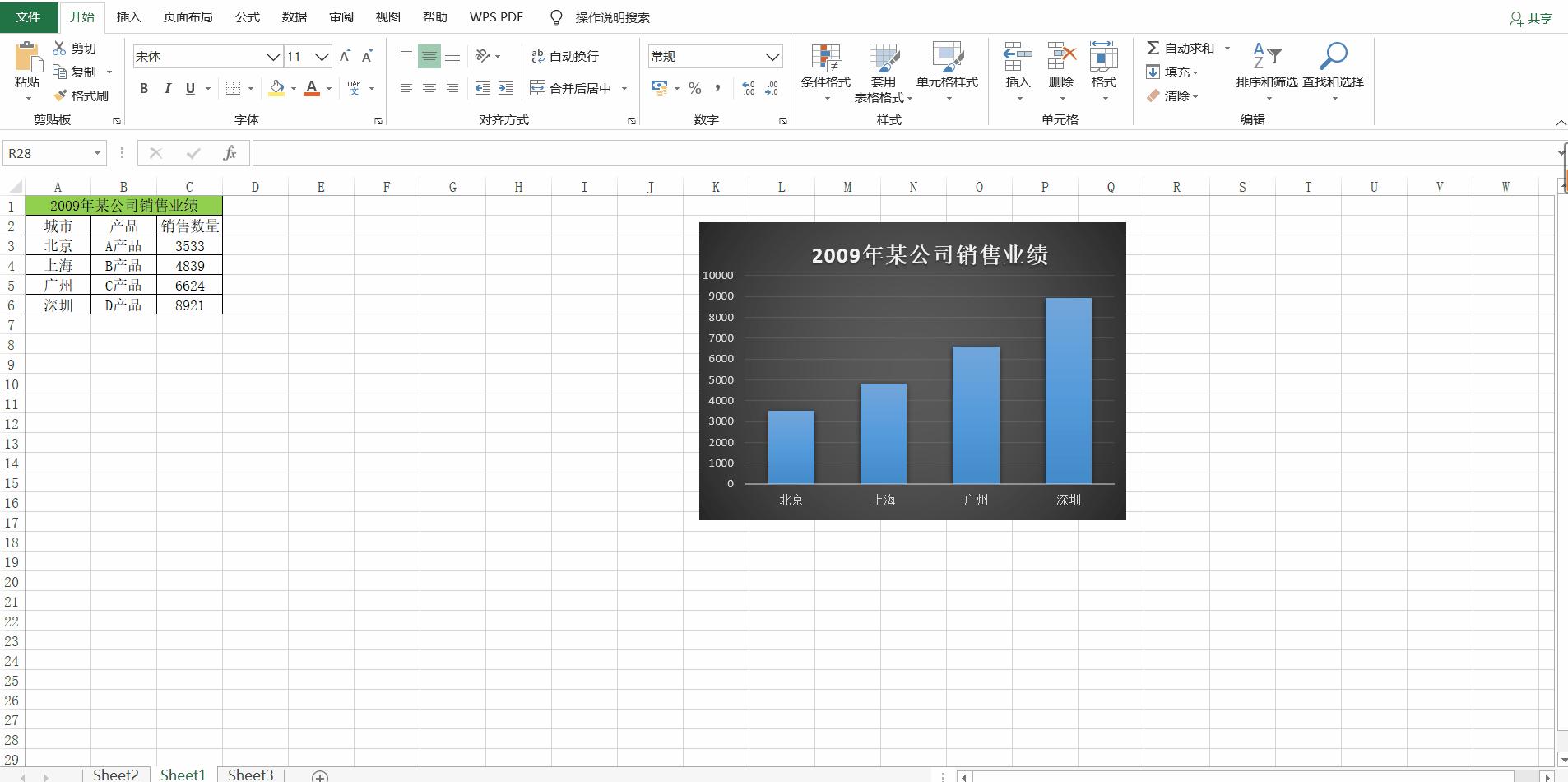Toggle italic formatting
Image resolution: width=1568 pixels, height=782 pixels.
tap(167, 88)
